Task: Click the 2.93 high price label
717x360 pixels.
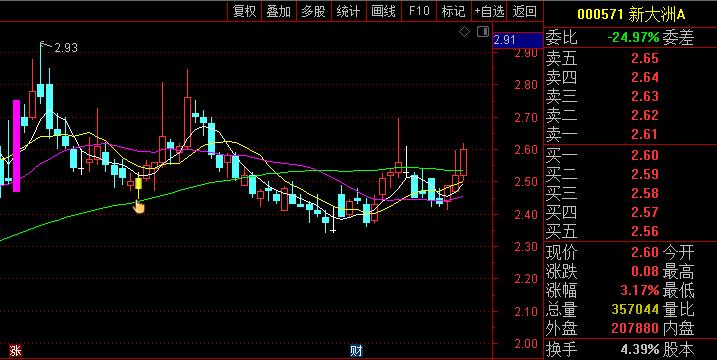Action: (66, 48)
